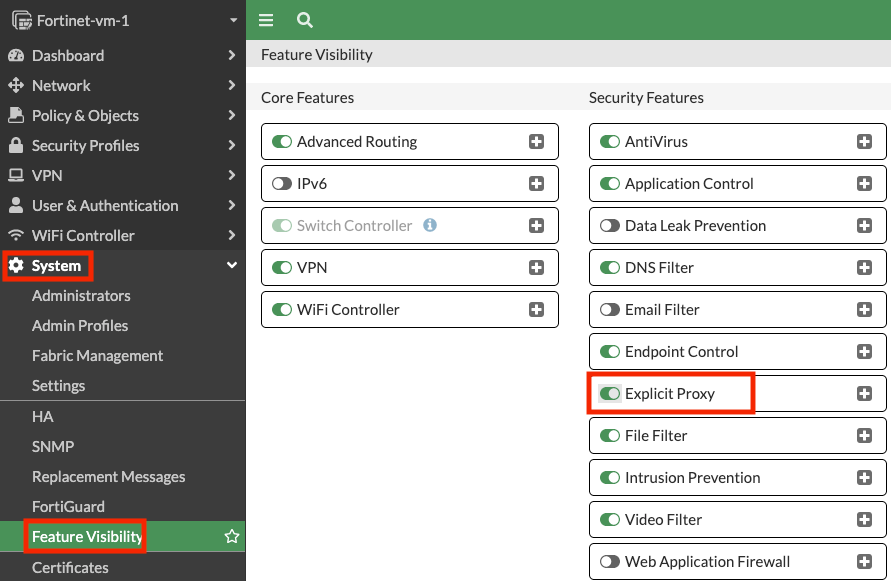
Task: Click the star icon beside Feature Visibility
Action: tap(232, 537)
